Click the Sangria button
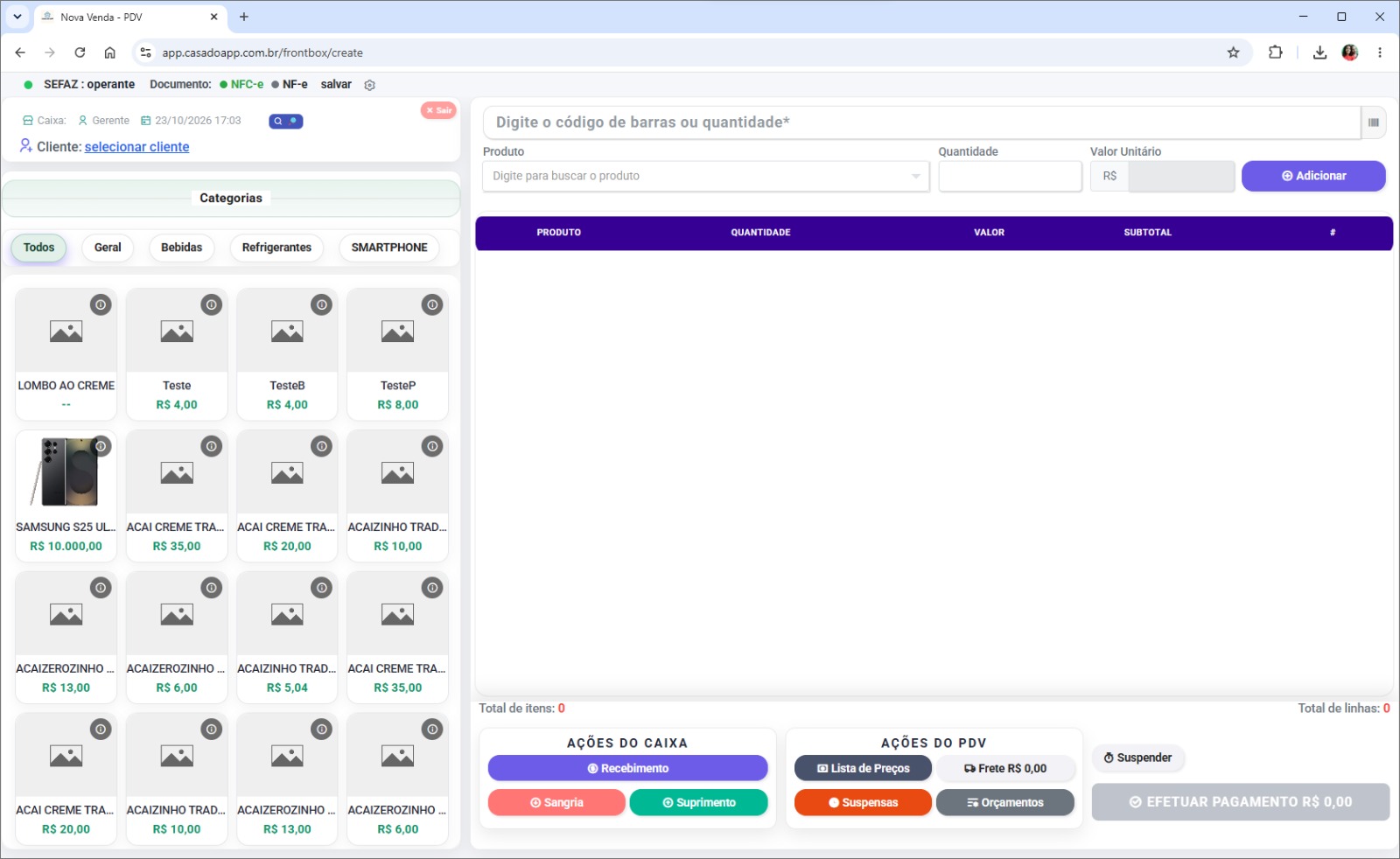Image resolution: width=1400 pixels, height=859 pixels. tap(556, 802)
